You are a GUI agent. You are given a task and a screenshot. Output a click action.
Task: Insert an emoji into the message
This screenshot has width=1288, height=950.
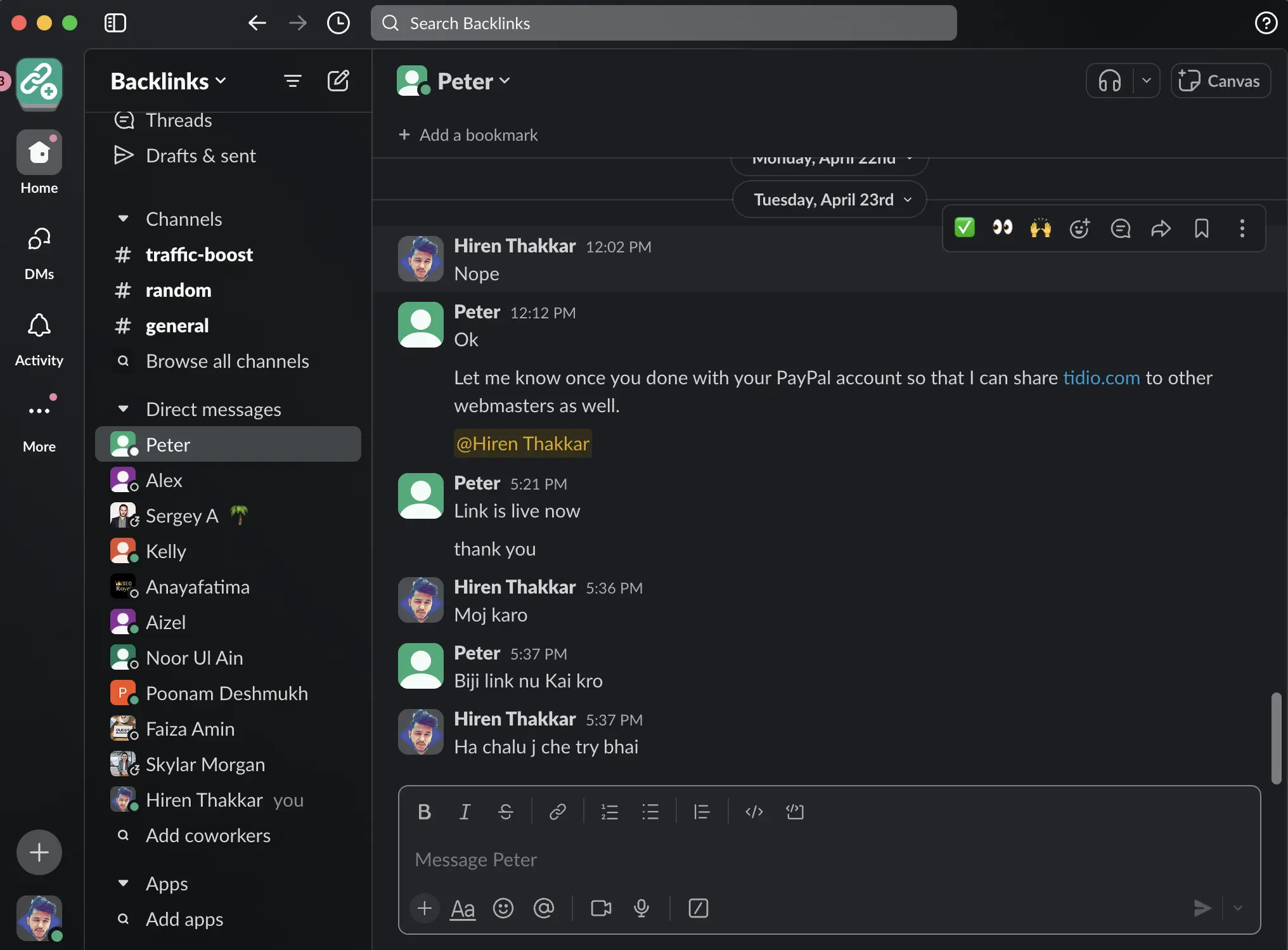[503, 908]
